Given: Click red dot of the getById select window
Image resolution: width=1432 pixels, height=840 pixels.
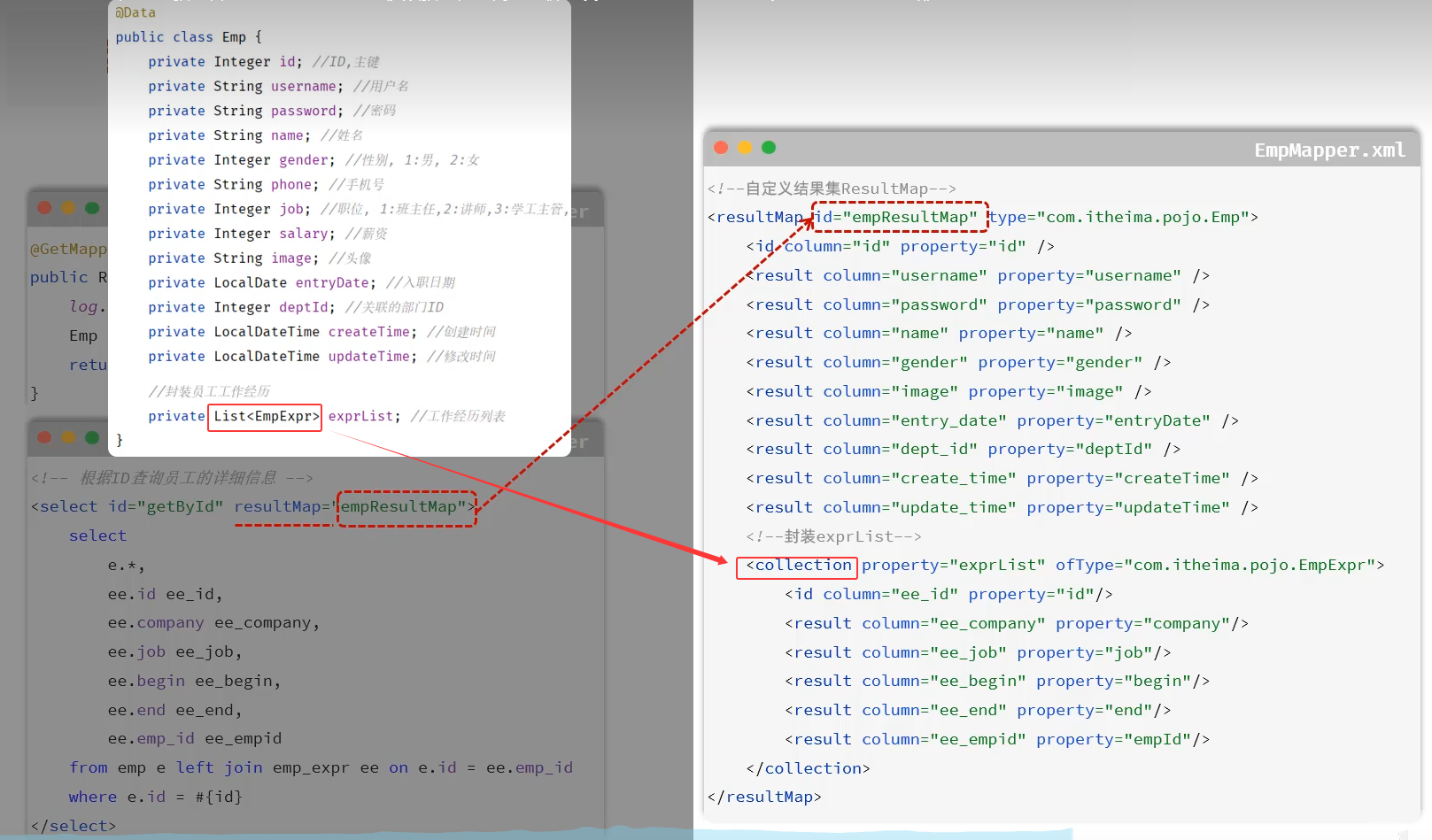Looking at the screenshot, I should click(44, 437).
